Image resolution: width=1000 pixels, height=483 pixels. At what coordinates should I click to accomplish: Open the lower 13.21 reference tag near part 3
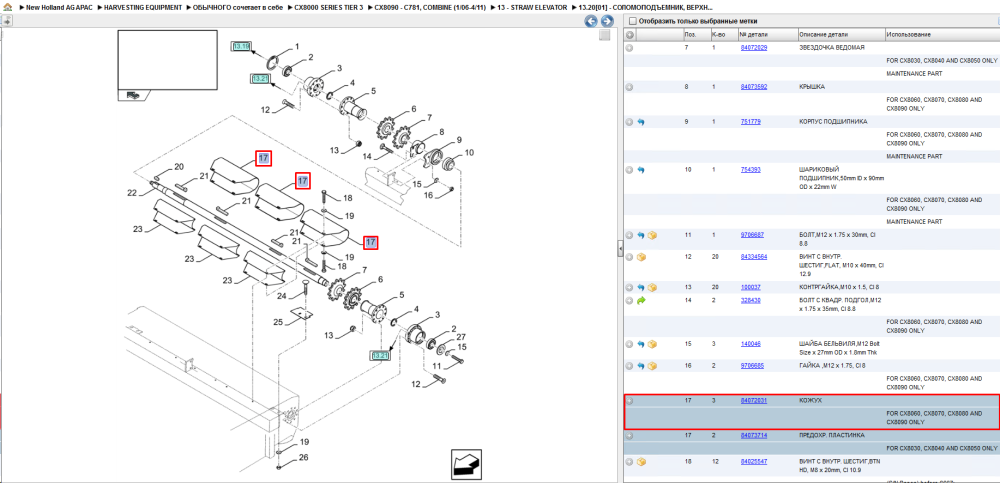tap(380, 355)
